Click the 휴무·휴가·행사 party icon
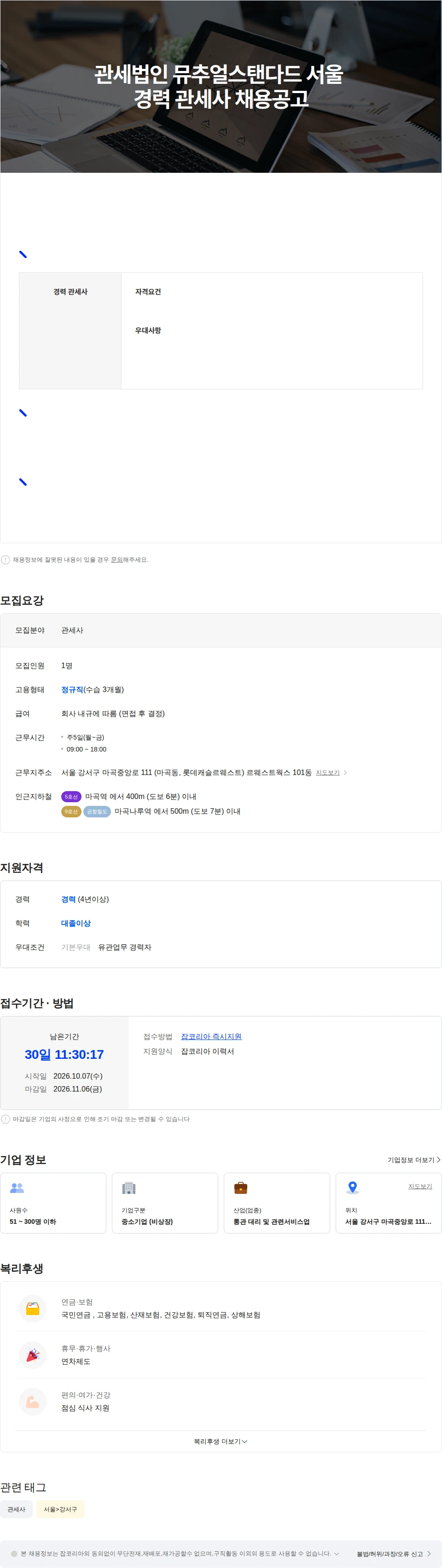Viewport: 442px width, 1568px height. coord(33,1355)
